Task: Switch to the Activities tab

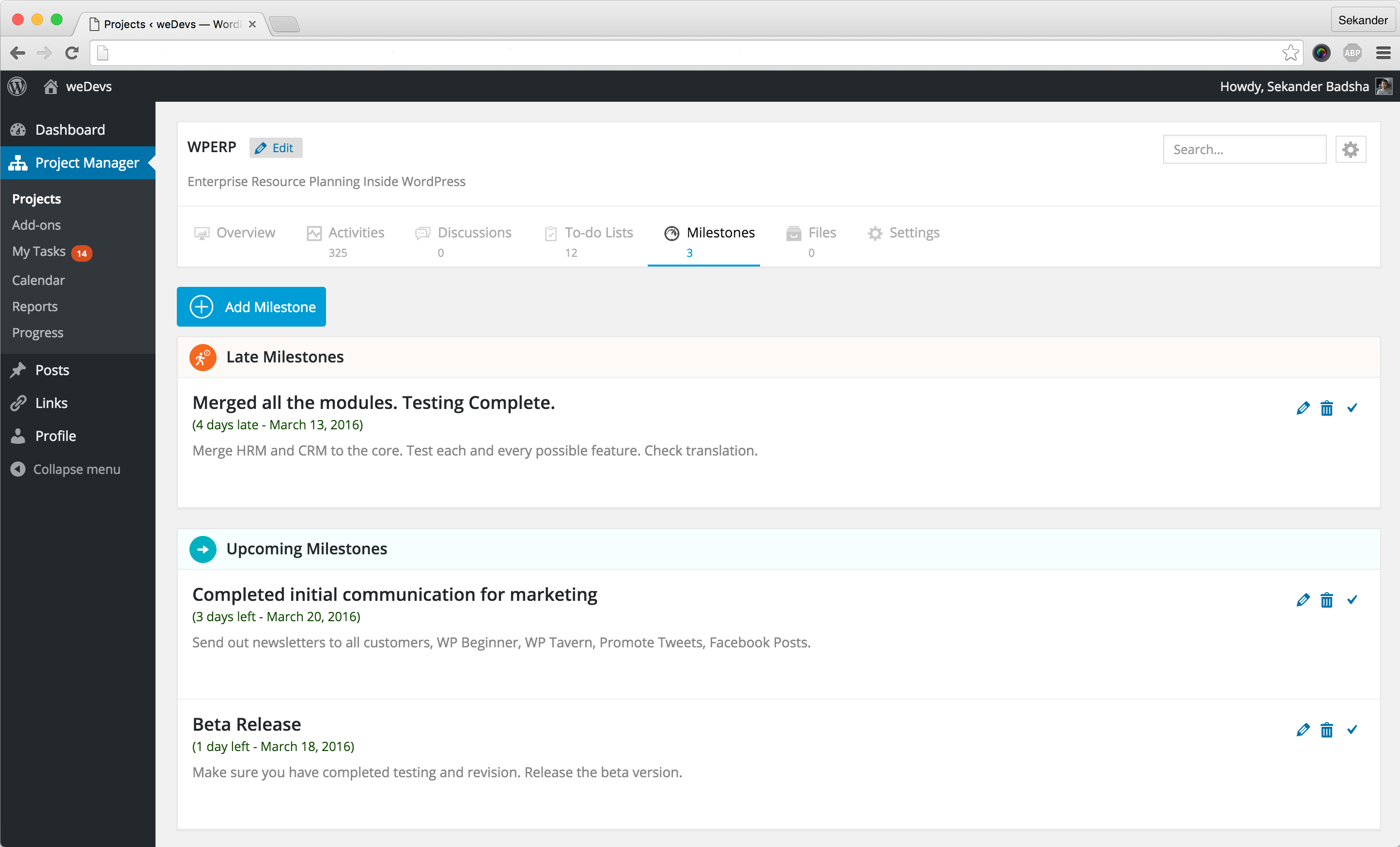Action: tap(345, 241)
